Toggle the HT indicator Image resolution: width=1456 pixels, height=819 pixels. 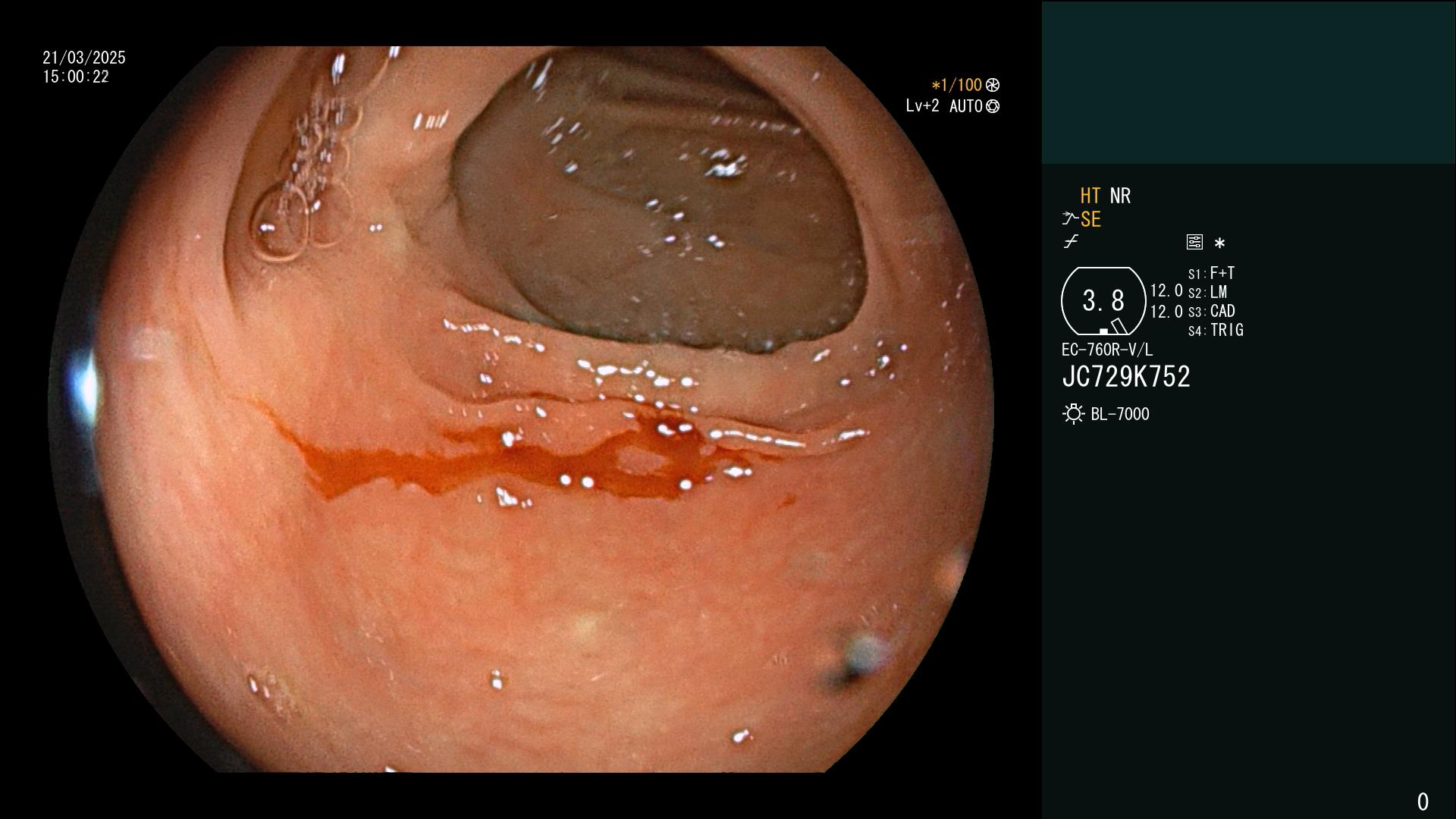click(x=1090, y=196)
